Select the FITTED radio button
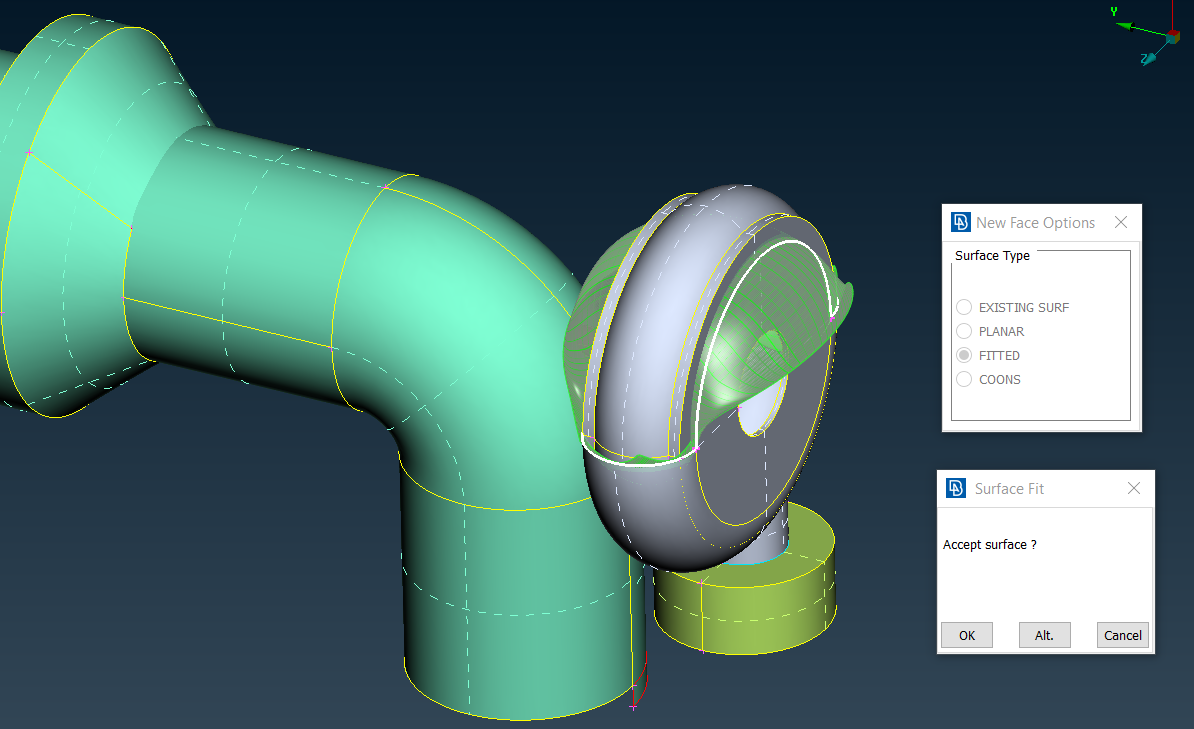1194x729 pixels. click(x=964, y=355)
